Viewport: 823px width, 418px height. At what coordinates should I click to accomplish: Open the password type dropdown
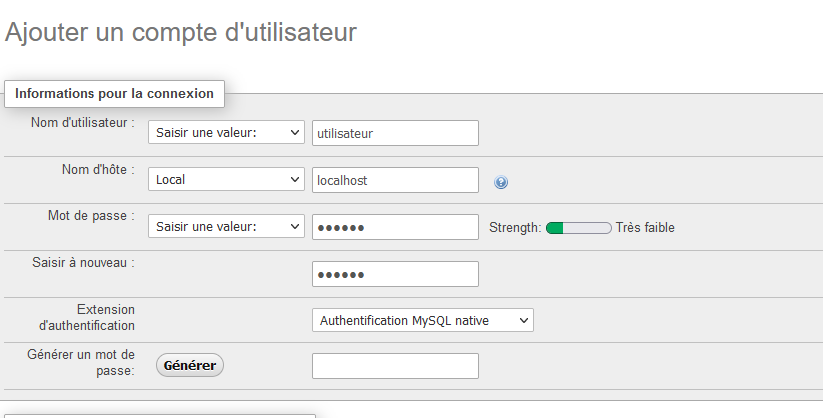226,227
